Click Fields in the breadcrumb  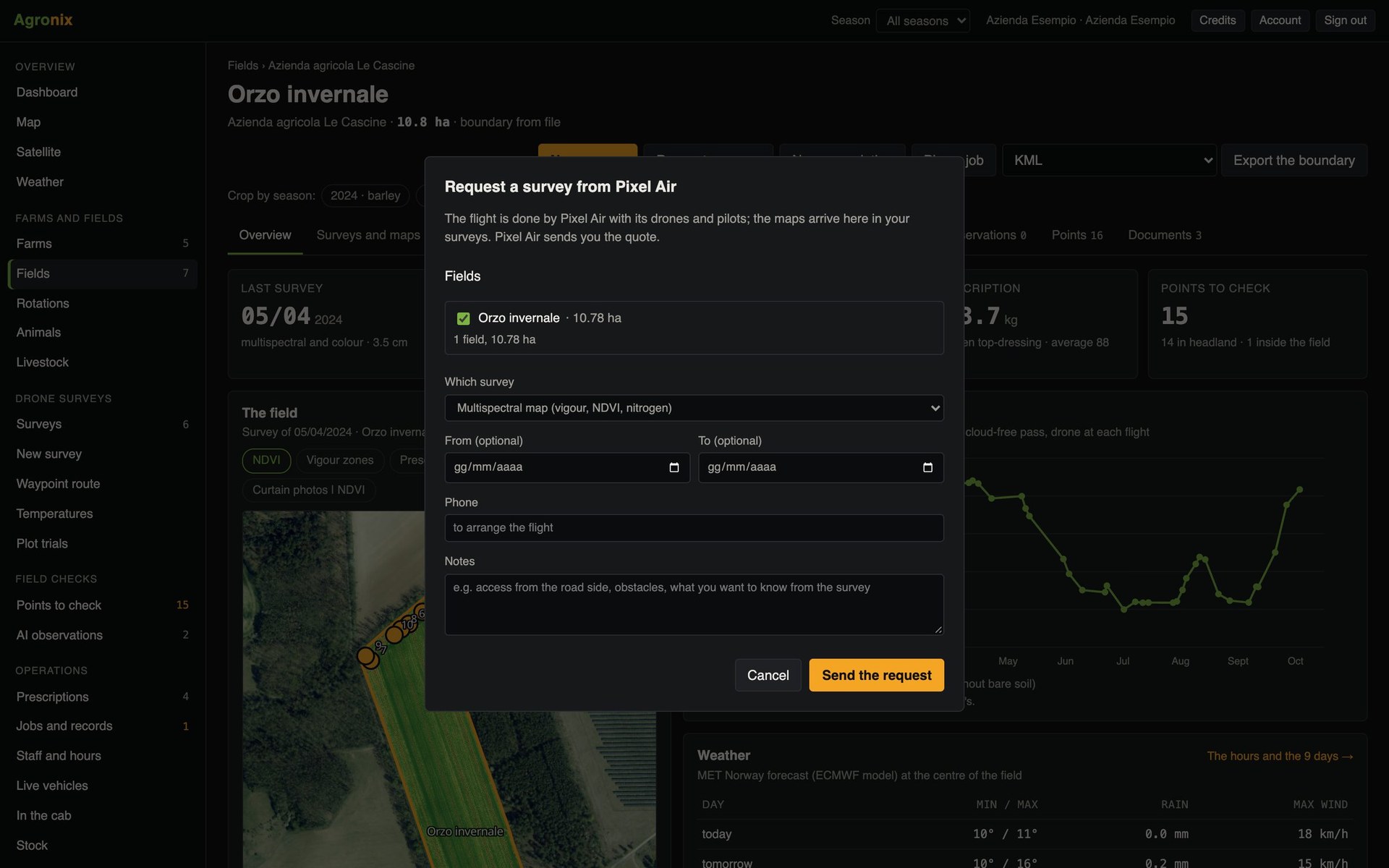(x=242, y=65)
